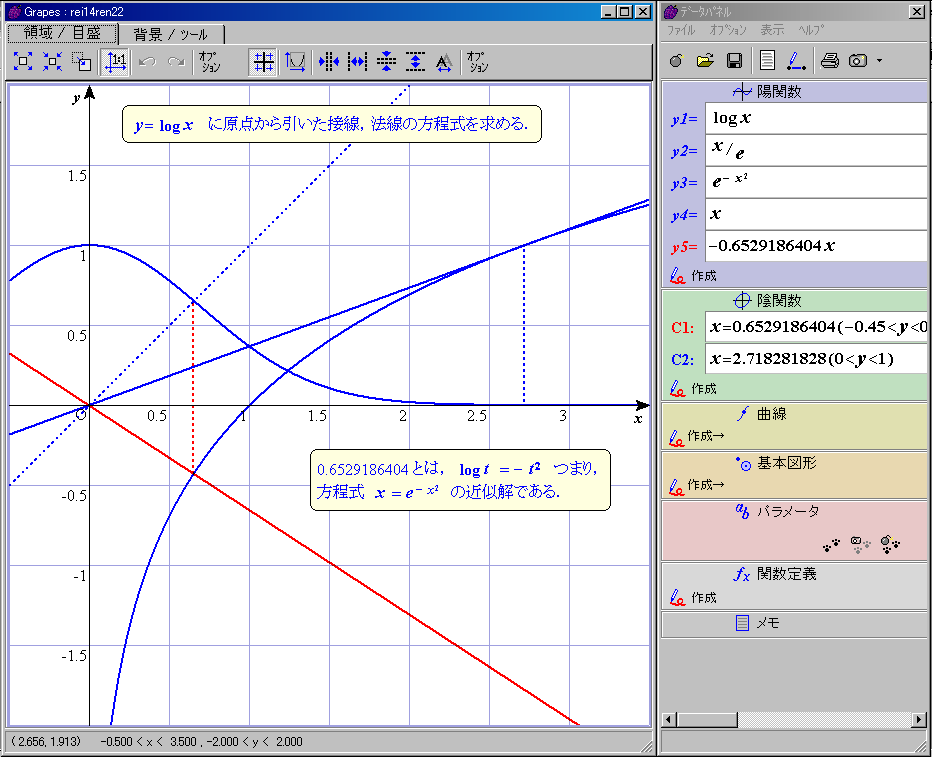Click the y4= function label
The height and width of the screenshot is (757, 932).
pyautogui.click(x=684, y=215)
